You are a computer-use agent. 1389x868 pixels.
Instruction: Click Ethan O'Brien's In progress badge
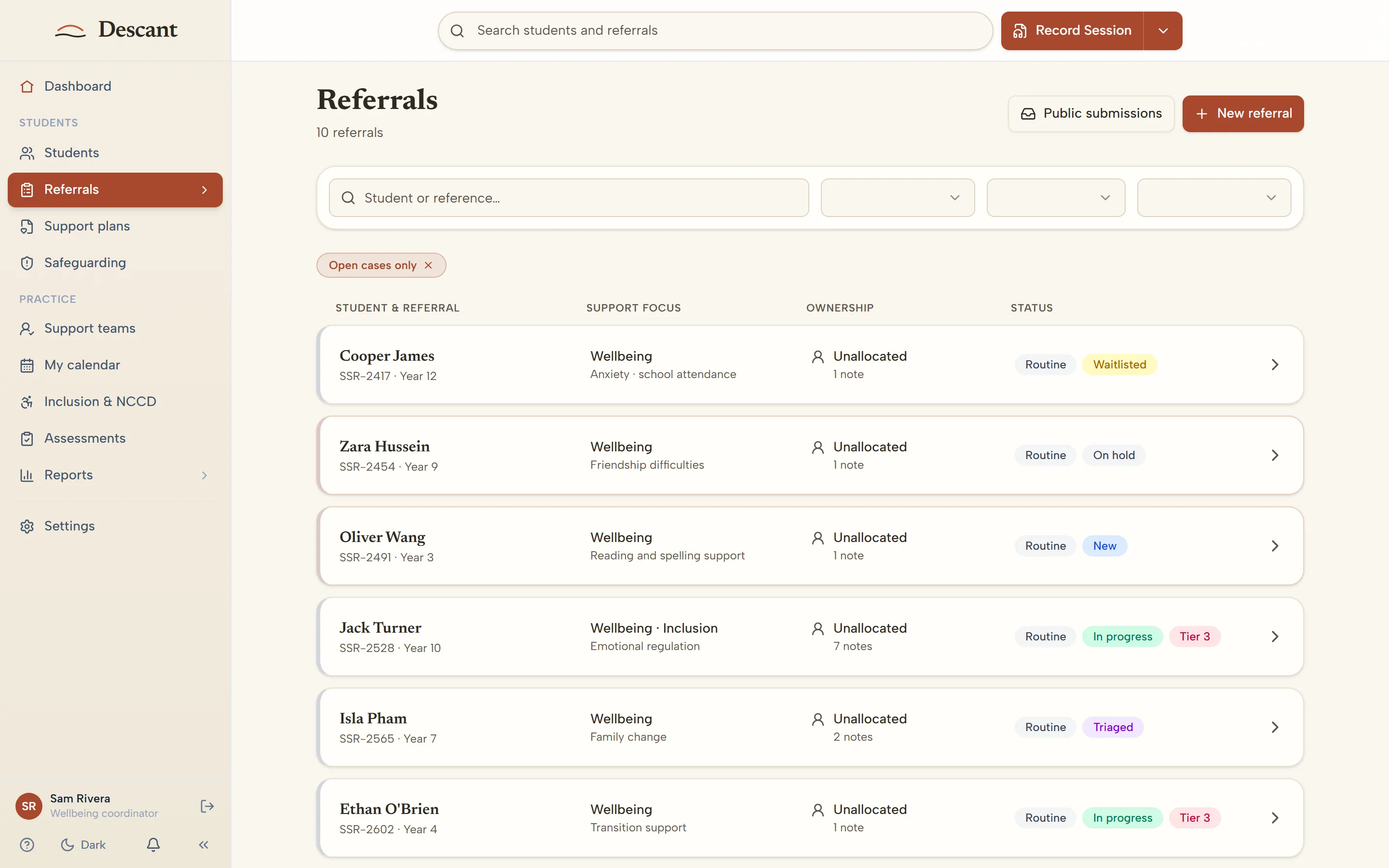coord(1122,818)
